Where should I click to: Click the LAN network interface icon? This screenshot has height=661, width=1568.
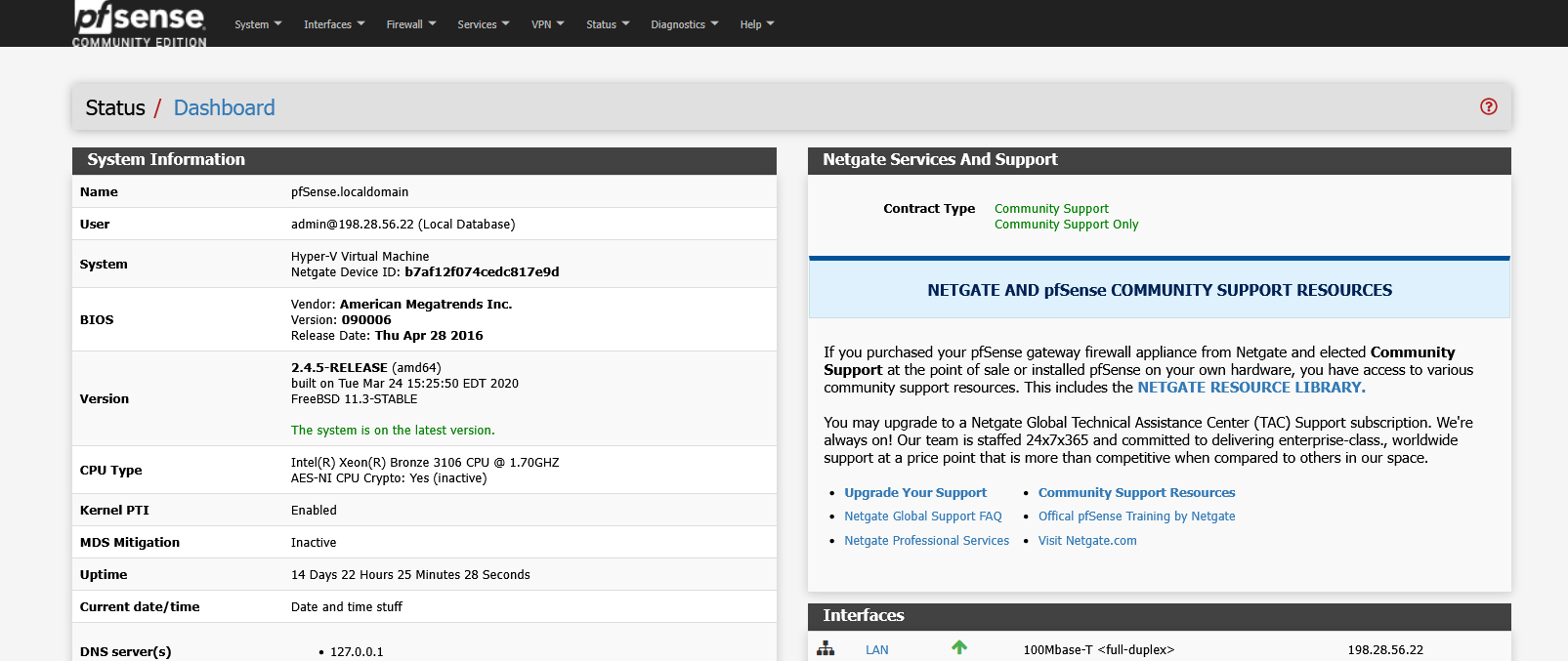826,648
